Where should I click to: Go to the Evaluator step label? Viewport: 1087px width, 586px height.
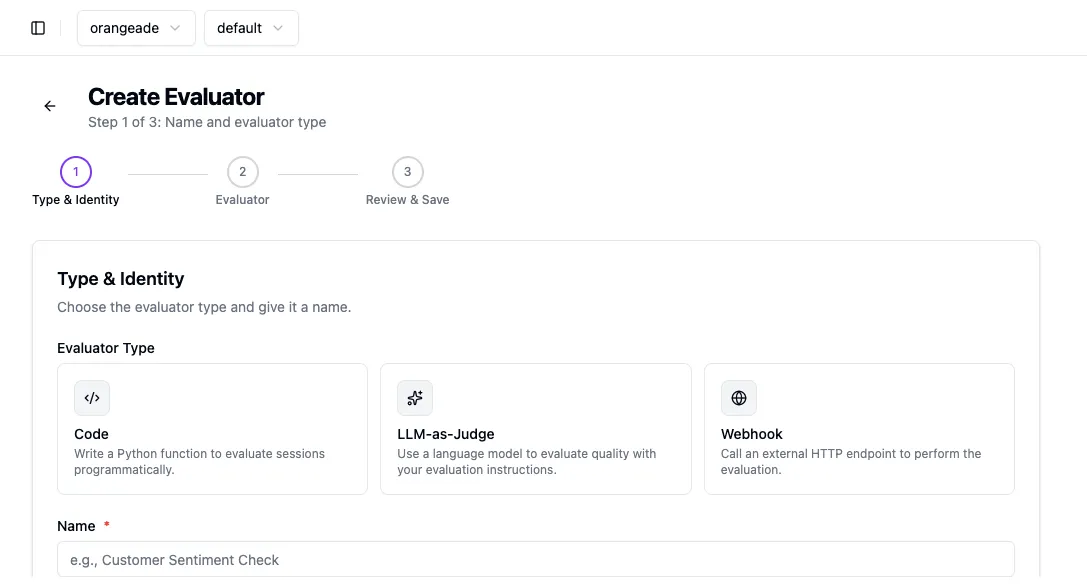242,199
